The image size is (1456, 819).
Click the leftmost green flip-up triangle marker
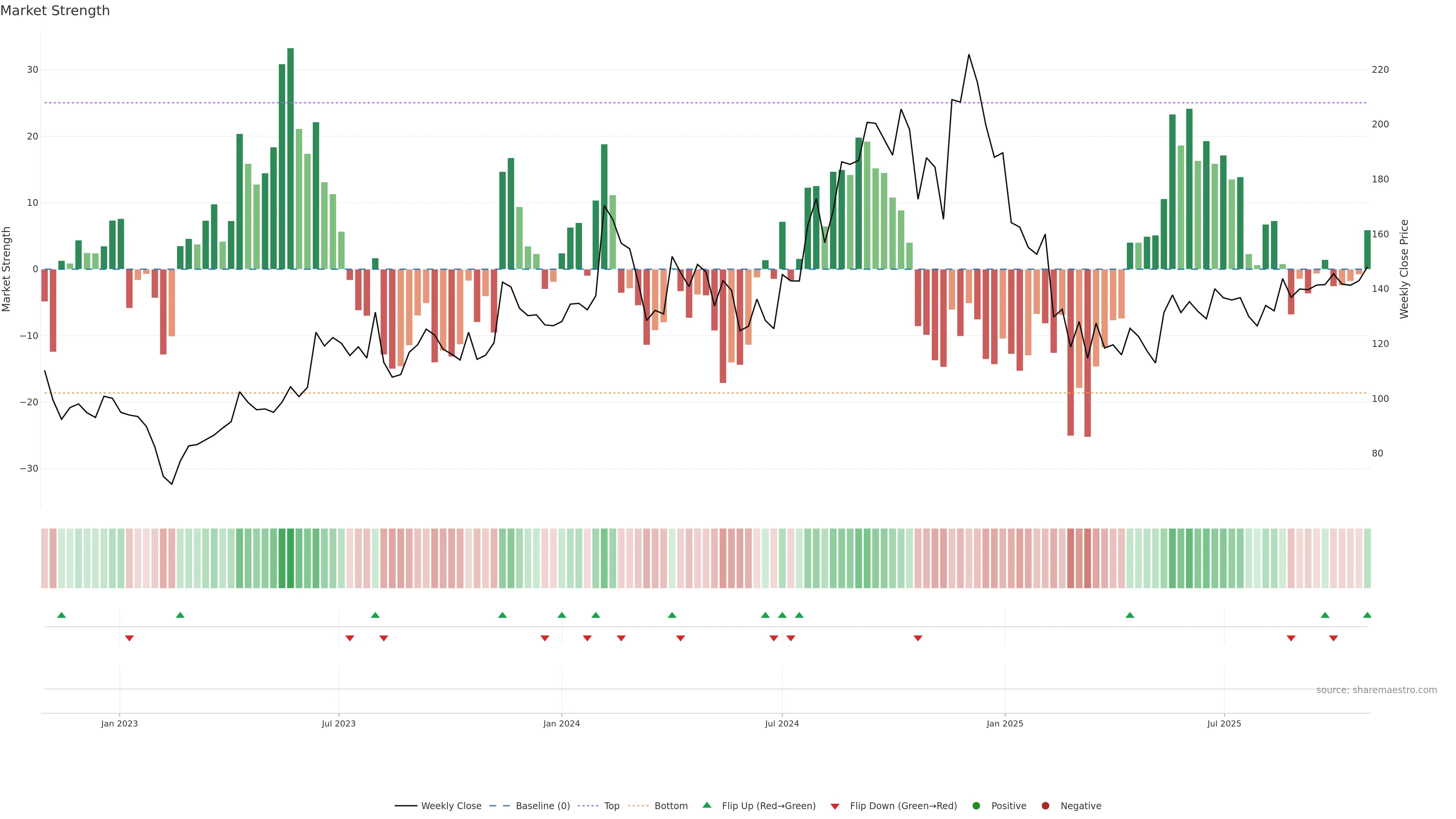[x=61, y=615]
